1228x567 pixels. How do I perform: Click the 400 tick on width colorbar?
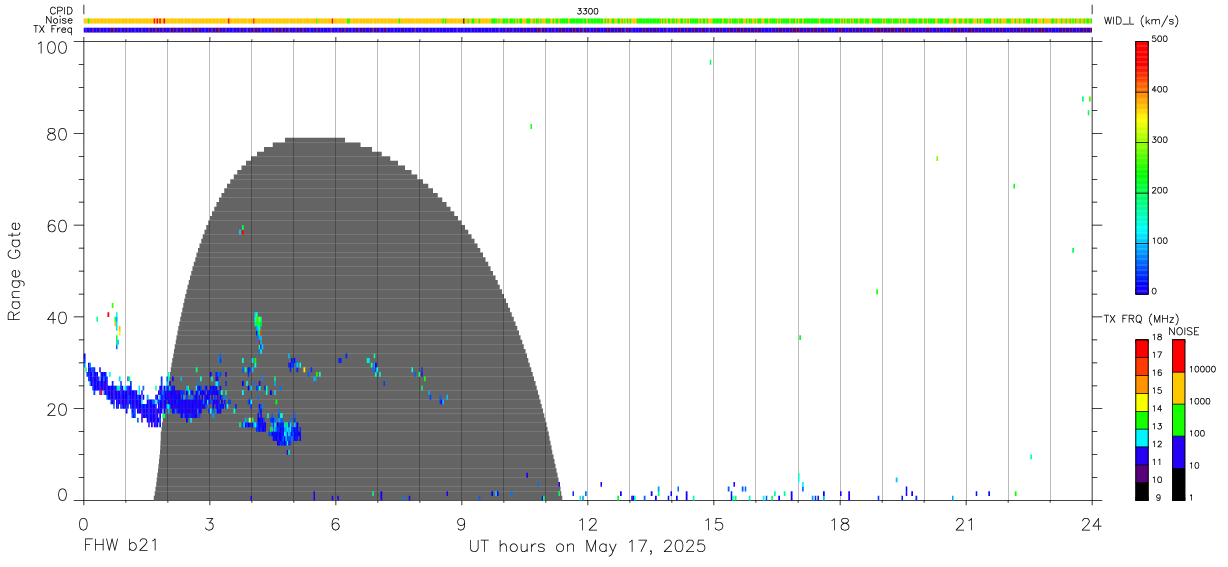pyautogui.click(x=1161, y=90)
